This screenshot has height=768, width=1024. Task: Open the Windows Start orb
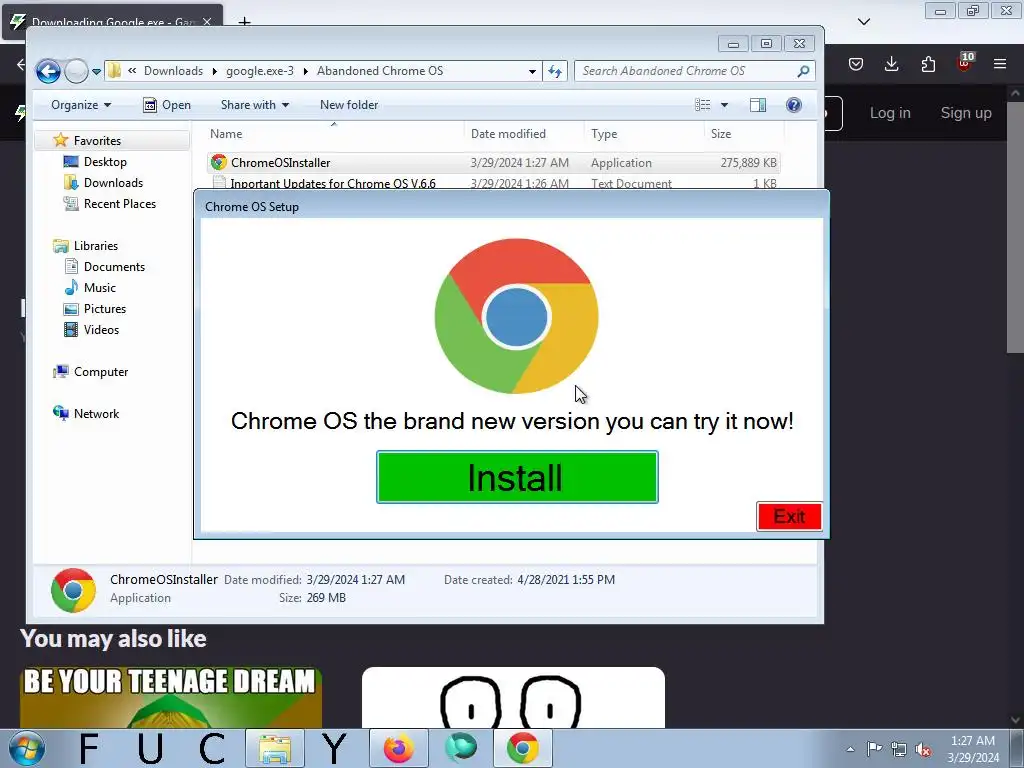point(25,748)
